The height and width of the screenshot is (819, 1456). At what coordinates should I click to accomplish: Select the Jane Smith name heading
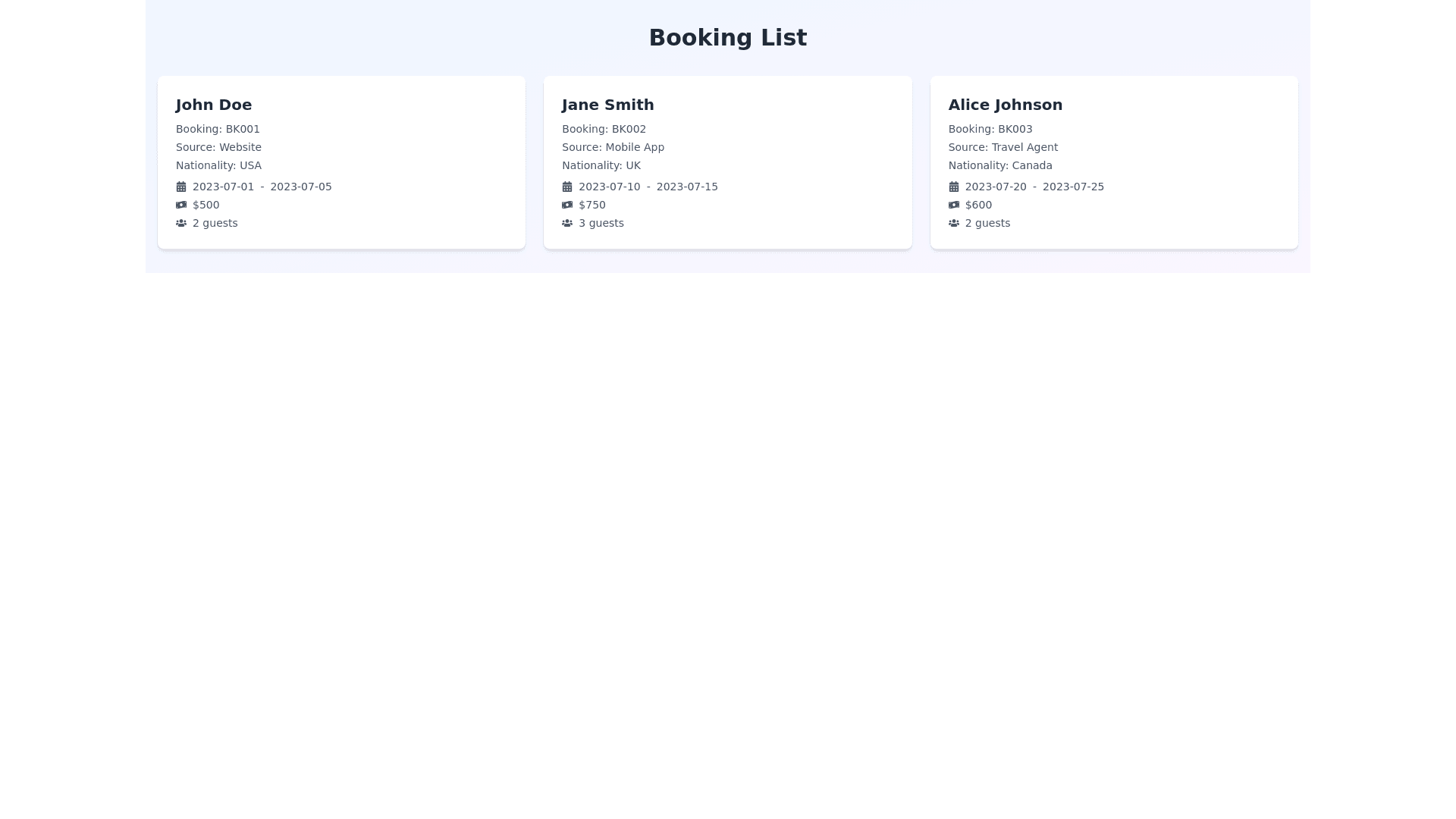click(607, 105)
